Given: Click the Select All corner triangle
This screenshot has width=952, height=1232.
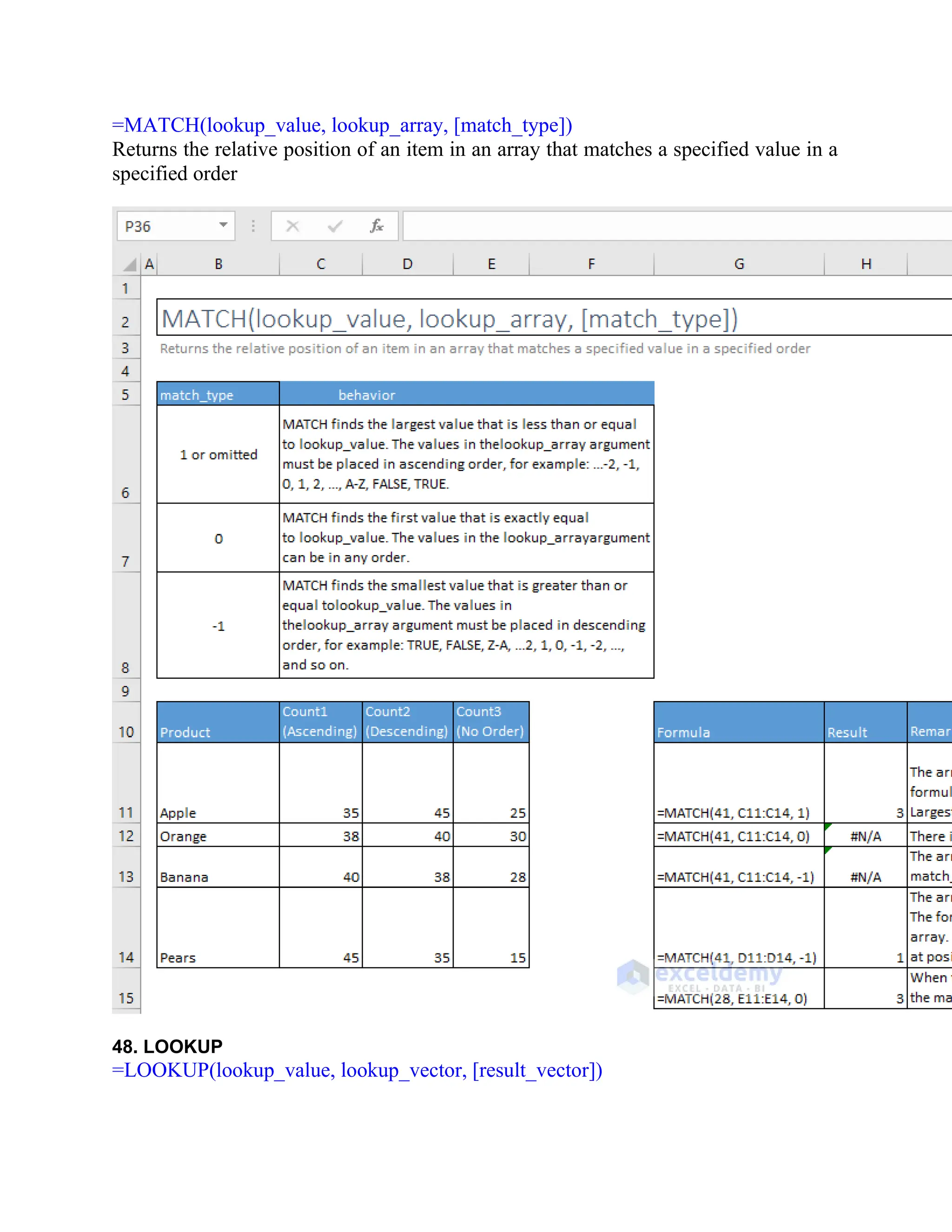Looking at the screenshot, I should 130,264.
